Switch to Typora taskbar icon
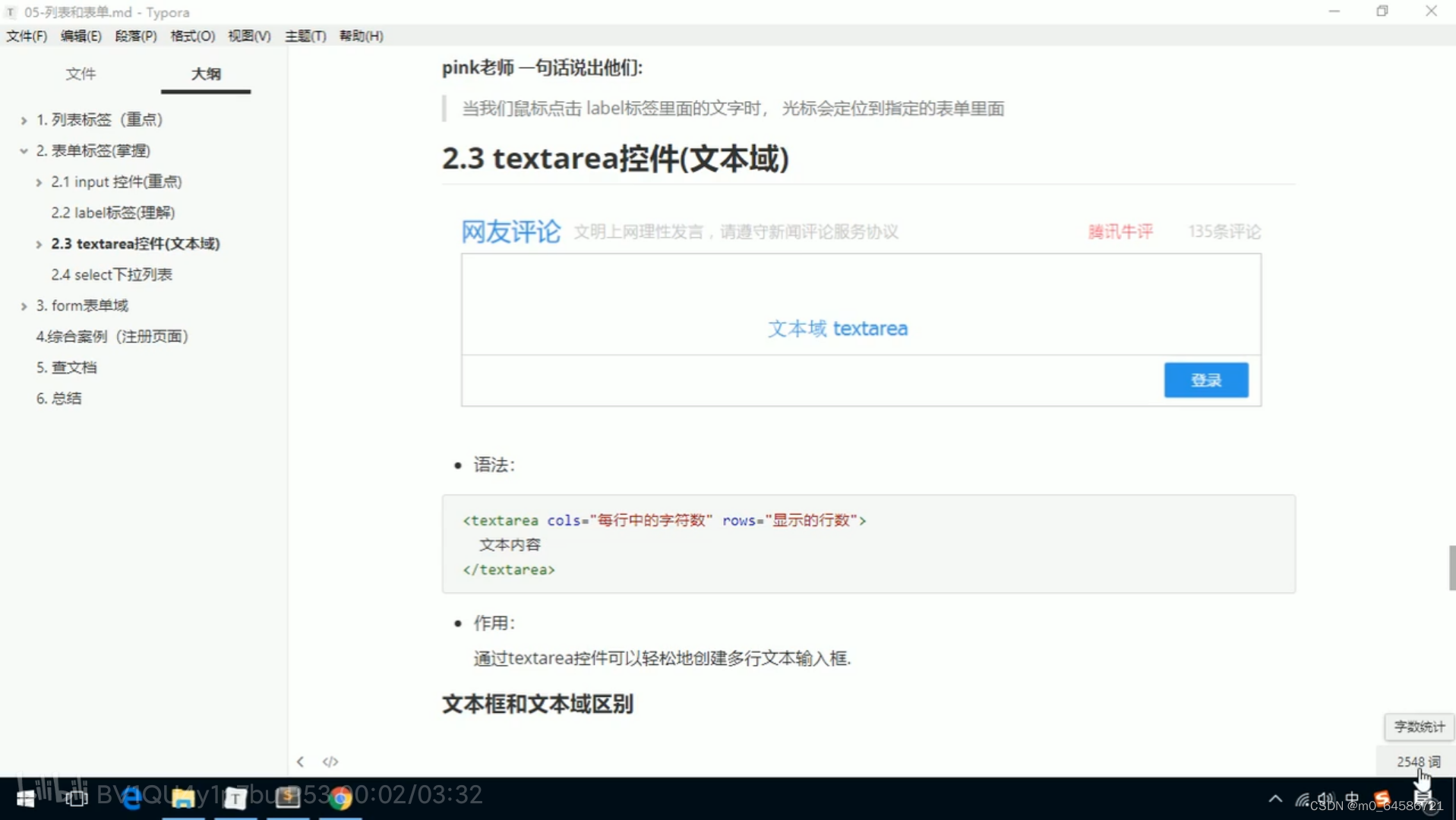 [235, 798]
